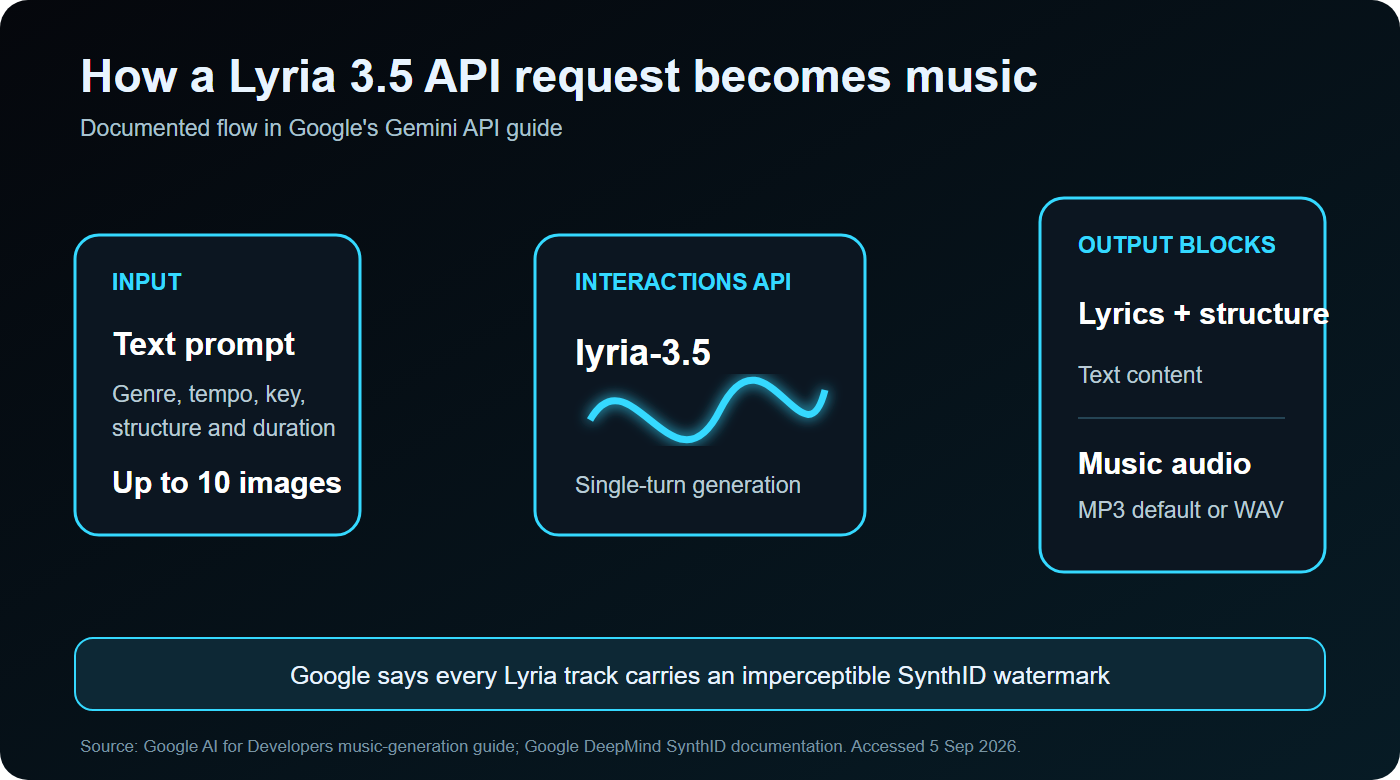Viewport: 1400px width, 780px height.
Task: Select the subtitle "Documented flow in Google's Gemini API guide"
Action: tap(321, 129)
